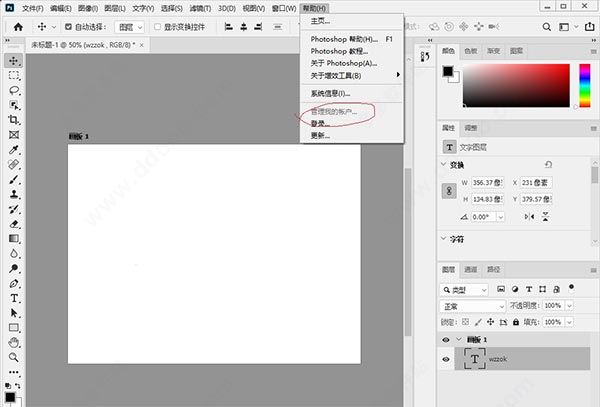Select the Zoom tool in the toolbox
The height and width of the screenshot is (407, 600).
(14, 357)
